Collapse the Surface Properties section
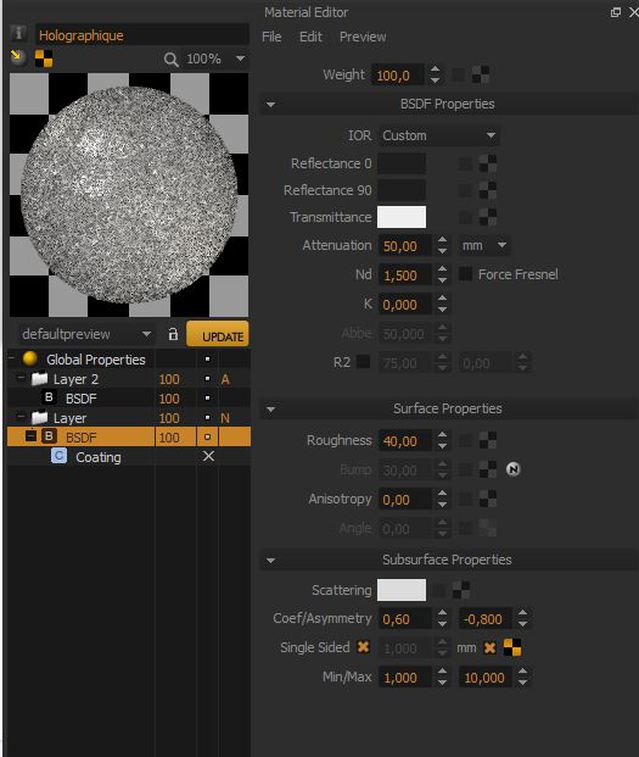639x757 pixels. point(271,409)
